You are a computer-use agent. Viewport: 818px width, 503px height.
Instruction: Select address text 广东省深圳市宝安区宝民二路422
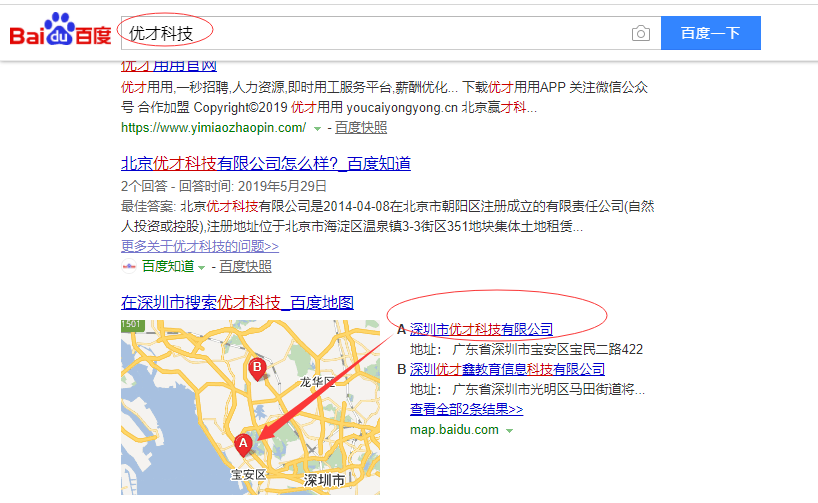coord(547,349)
